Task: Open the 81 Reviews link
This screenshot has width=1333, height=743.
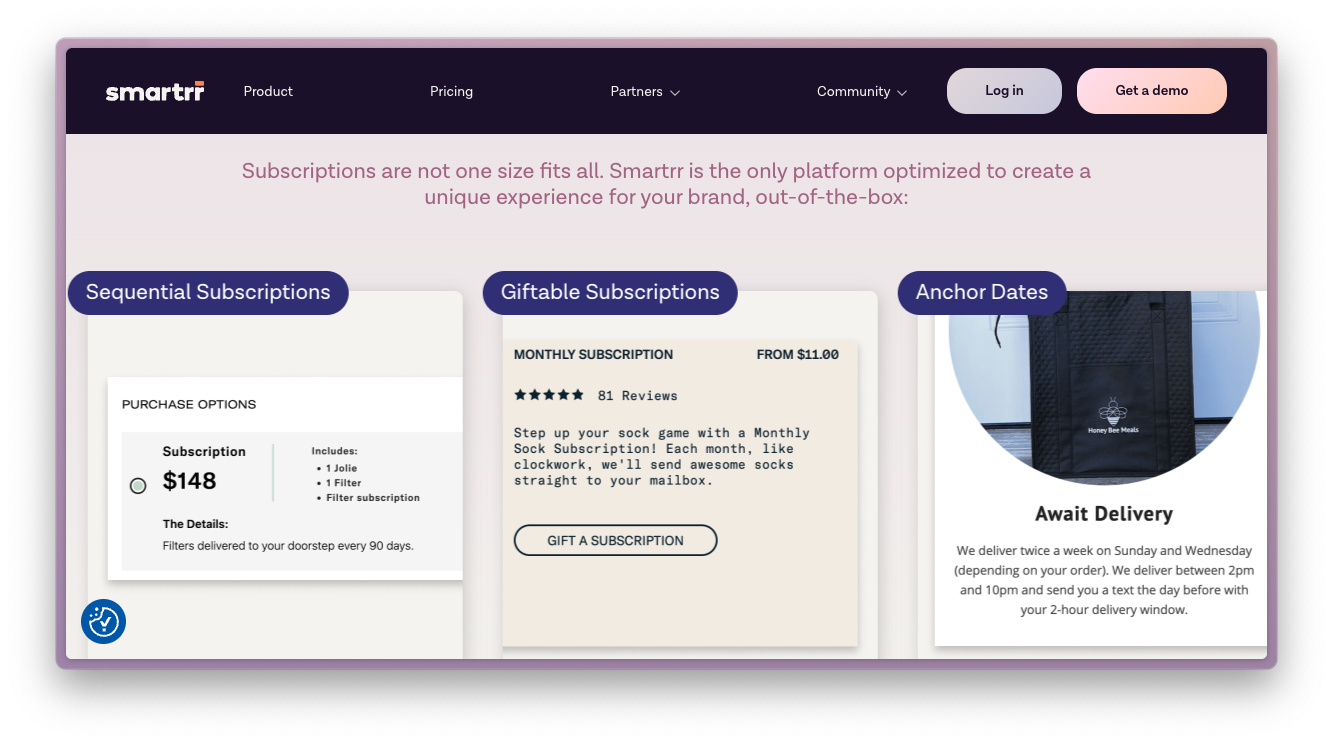Action: (x=637, y=395)
